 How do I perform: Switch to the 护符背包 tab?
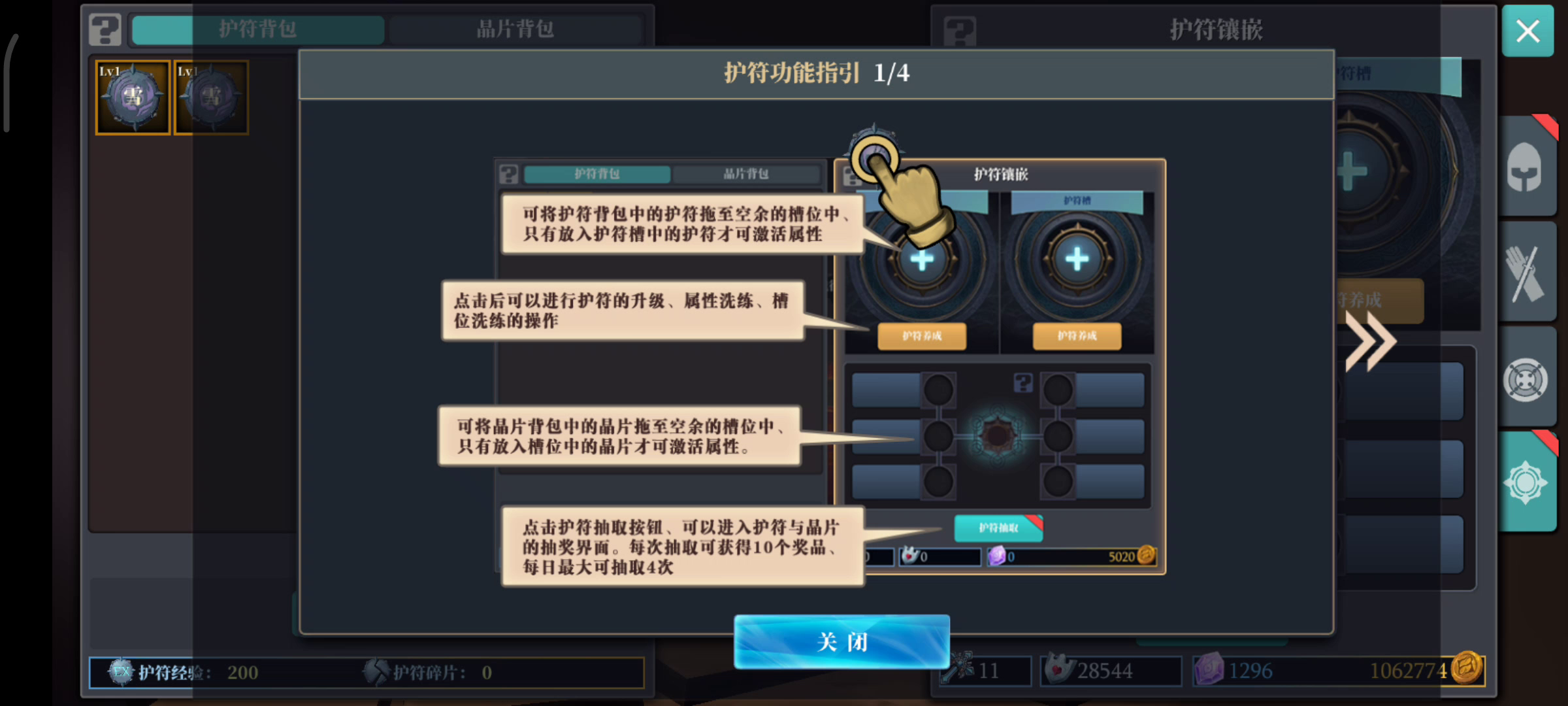point(257,29)
